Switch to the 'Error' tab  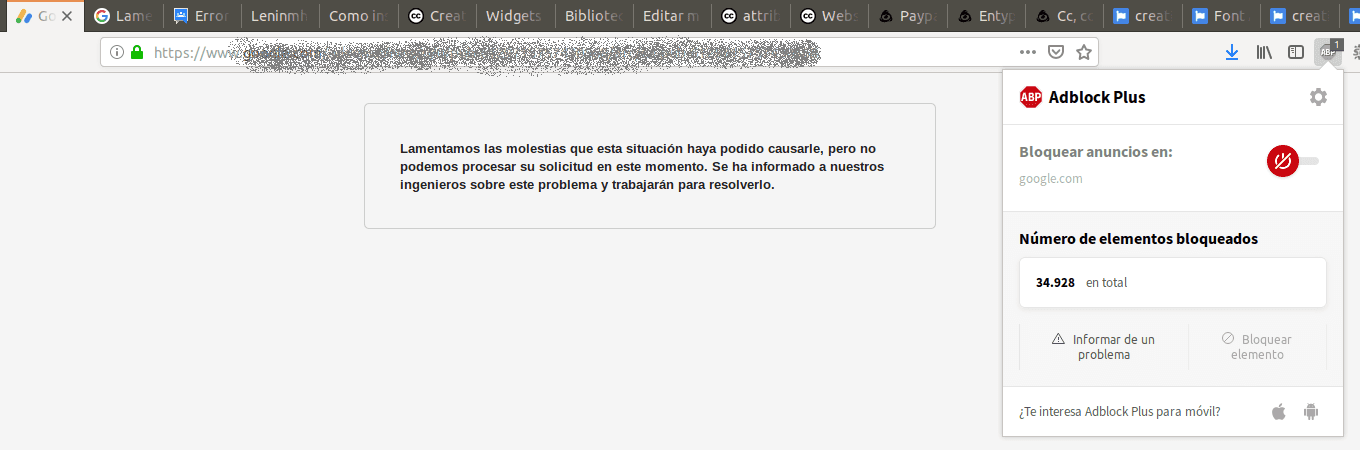pyautogui.click(x=202, y=16)
